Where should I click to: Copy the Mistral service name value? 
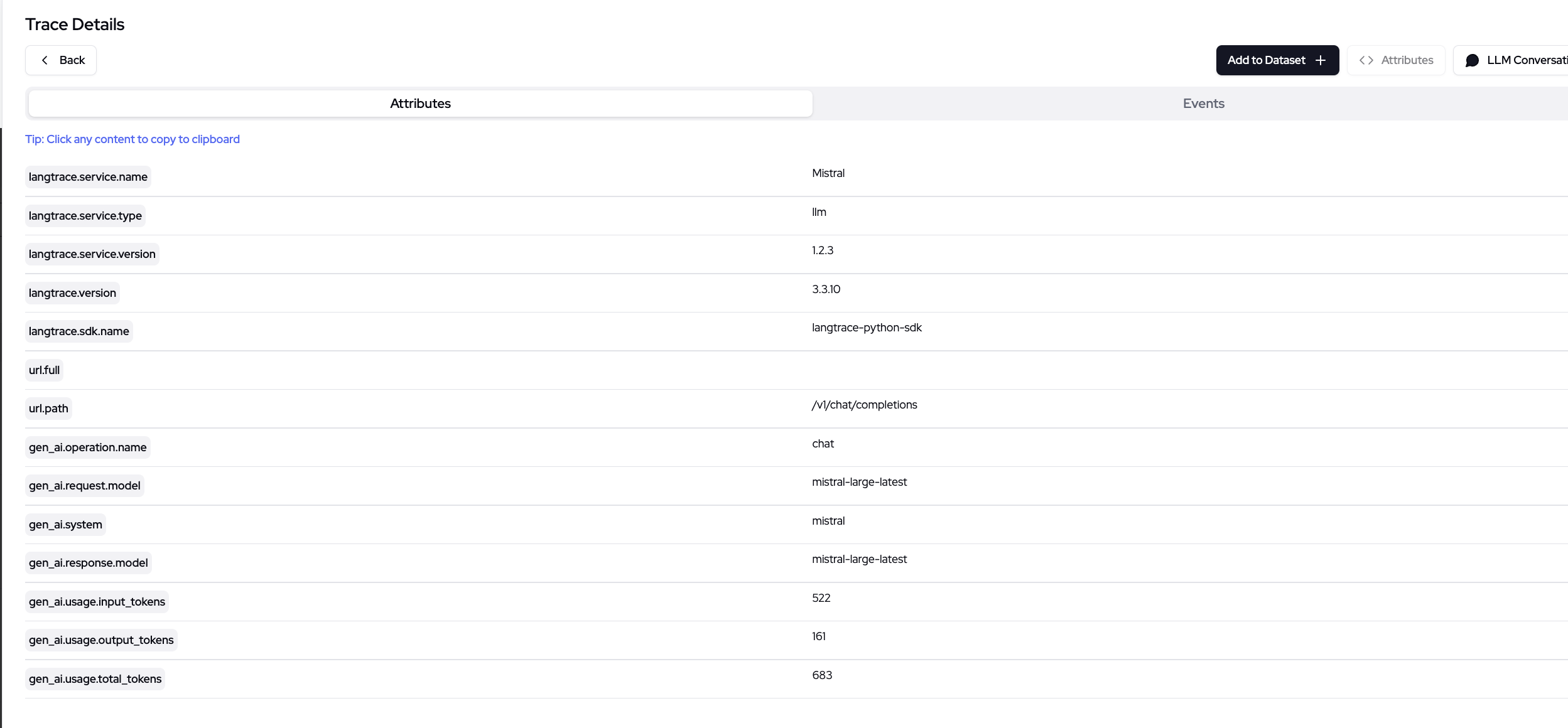point(828,173)
